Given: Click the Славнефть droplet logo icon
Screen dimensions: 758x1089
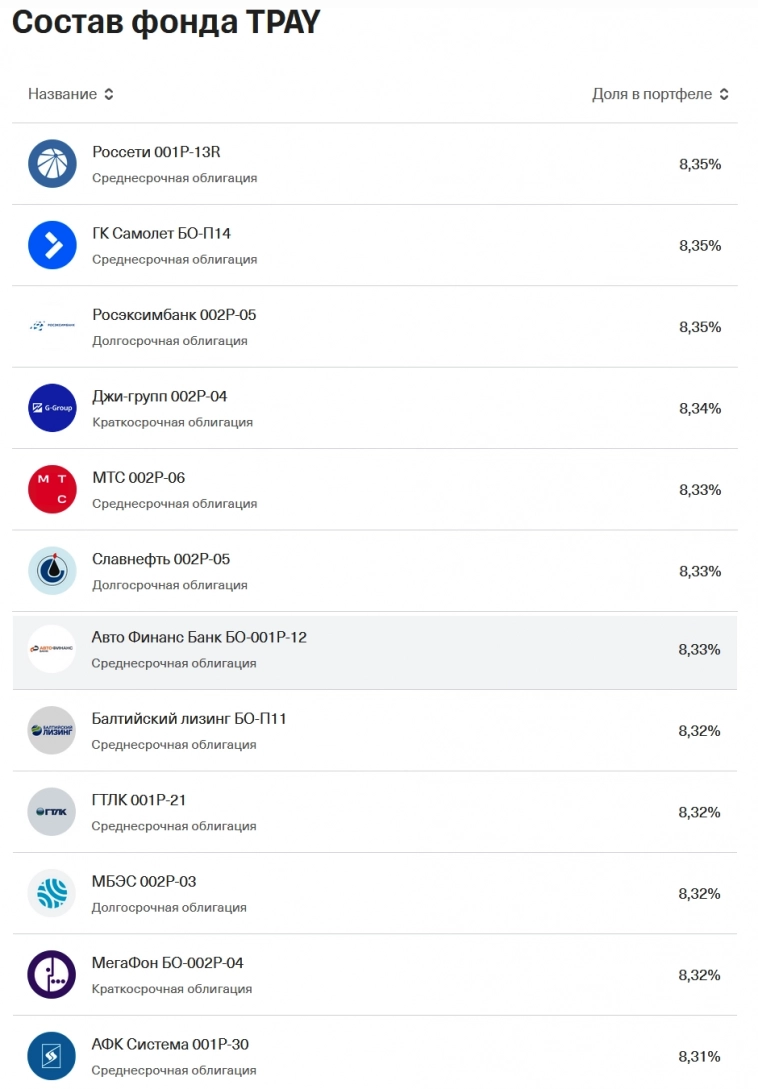Looking at the screenshot, I should (x=52, y=571).
